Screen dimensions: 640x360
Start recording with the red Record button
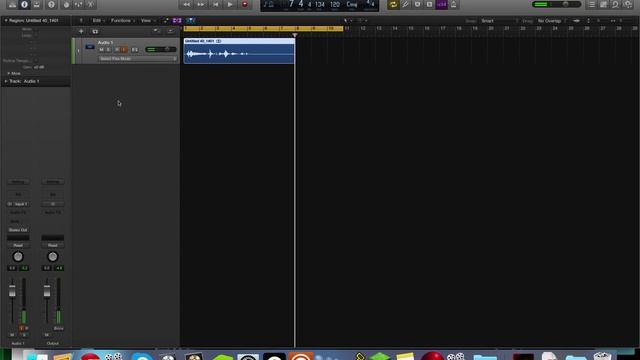coord(245,4)
